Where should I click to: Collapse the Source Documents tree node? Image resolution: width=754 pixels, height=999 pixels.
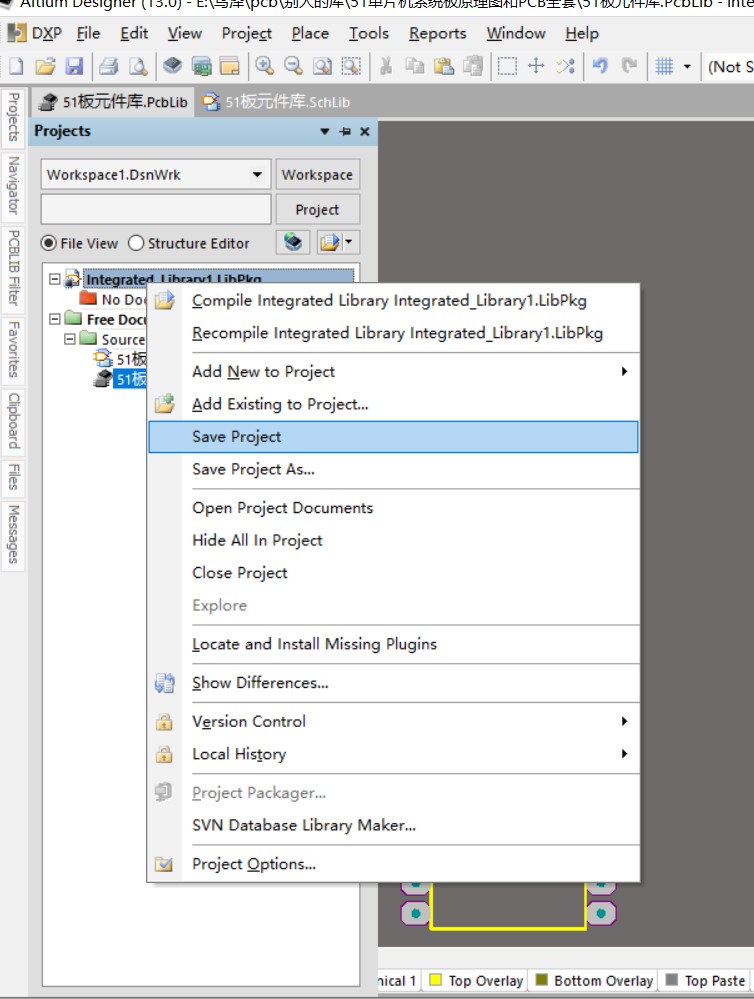tap(69, 339)
